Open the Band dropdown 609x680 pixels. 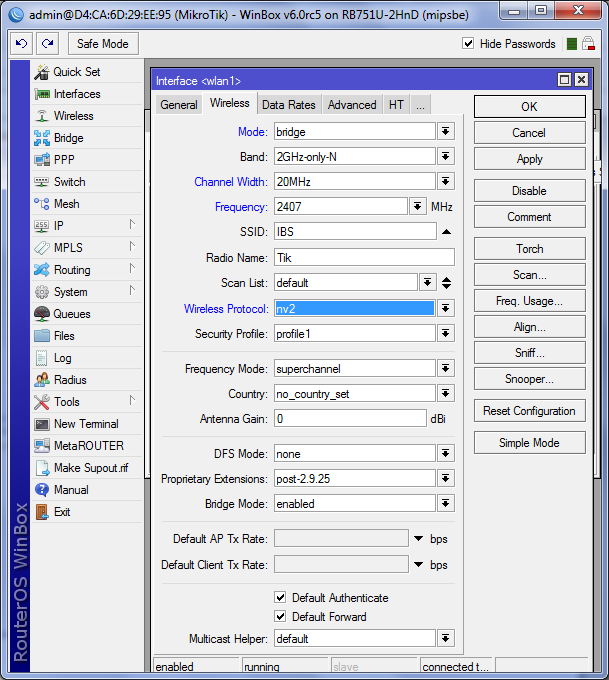[x=445, y=157]
